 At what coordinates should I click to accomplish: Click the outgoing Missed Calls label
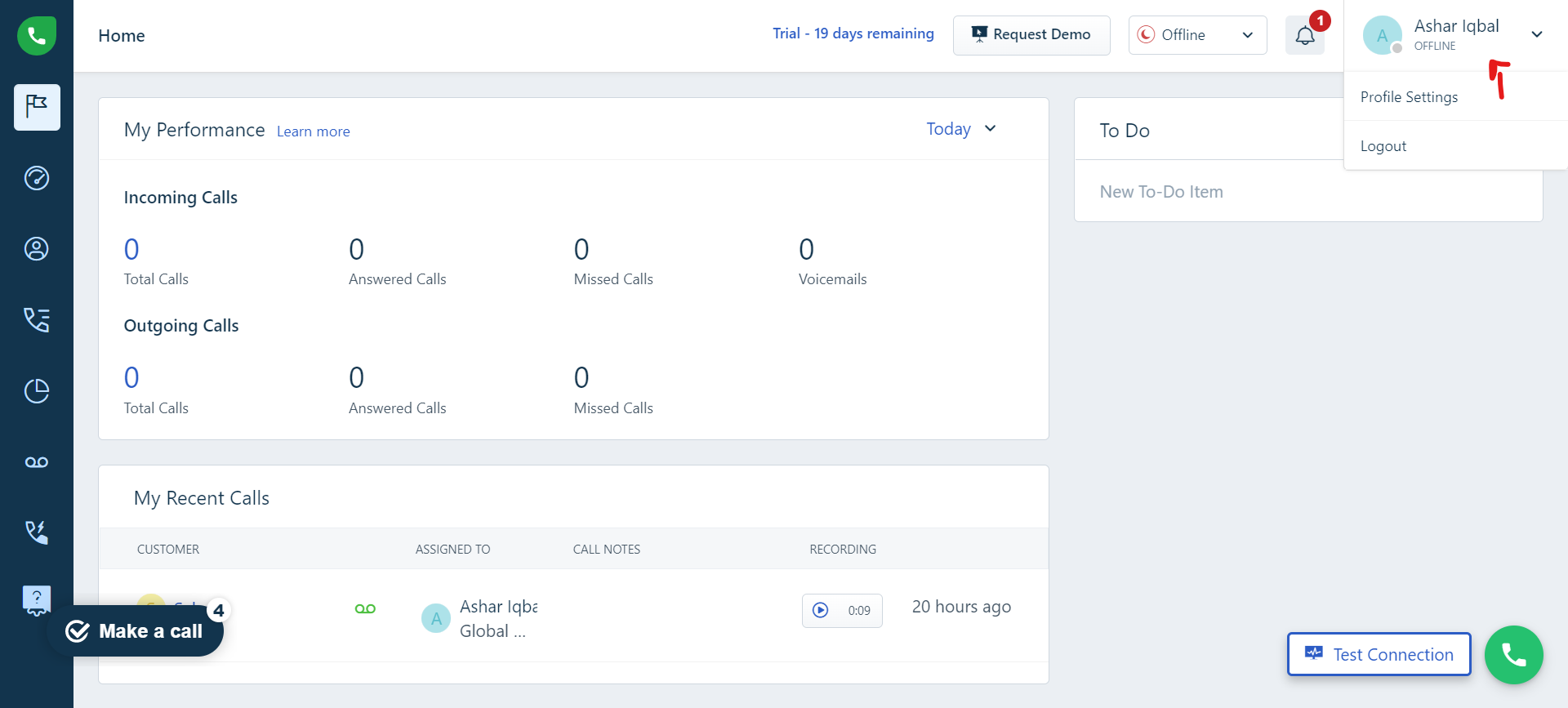click(x=613, y=408)
